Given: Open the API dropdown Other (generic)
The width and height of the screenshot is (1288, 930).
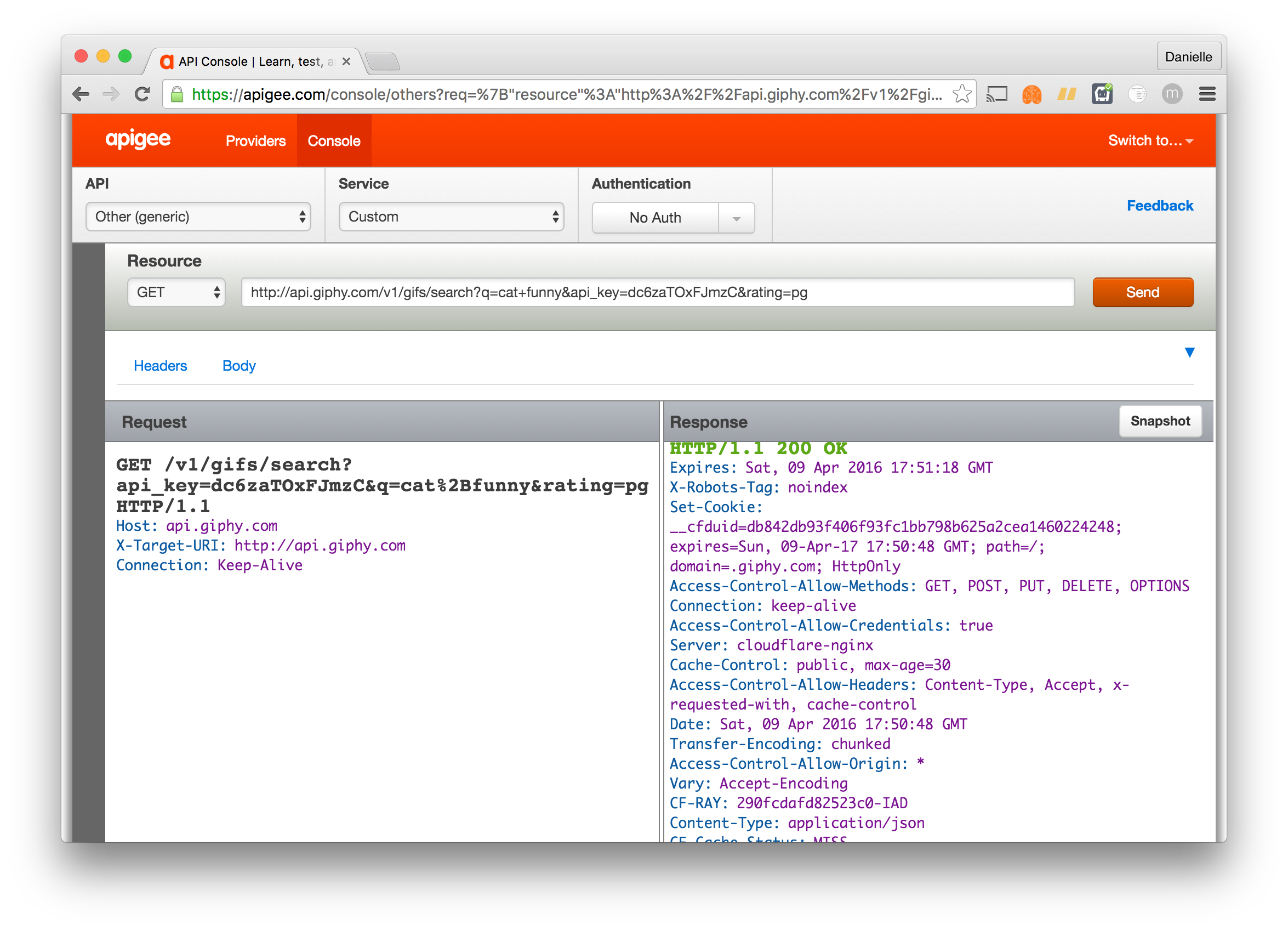Looking at the screenshot, I should (x=198, y=217).
